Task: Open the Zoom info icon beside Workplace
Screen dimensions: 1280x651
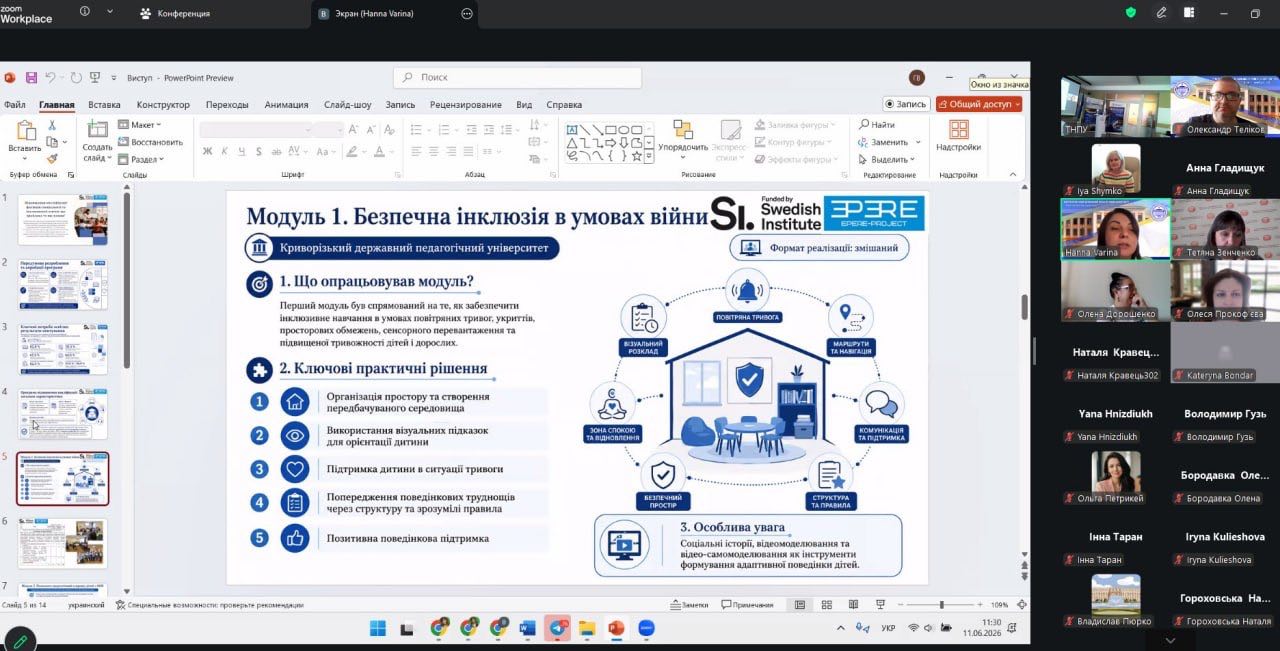Action: (84, 12)
